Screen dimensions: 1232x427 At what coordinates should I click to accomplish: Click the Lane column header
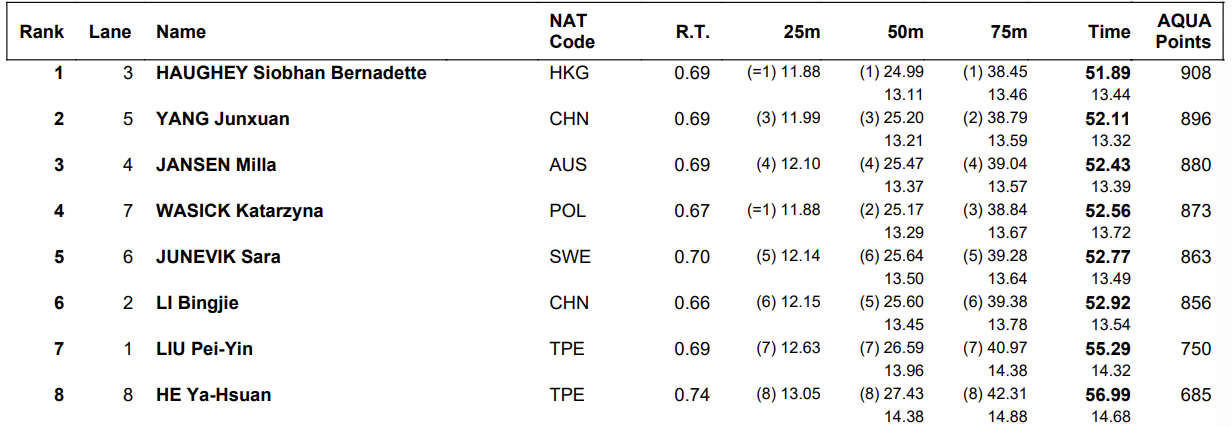110,32
